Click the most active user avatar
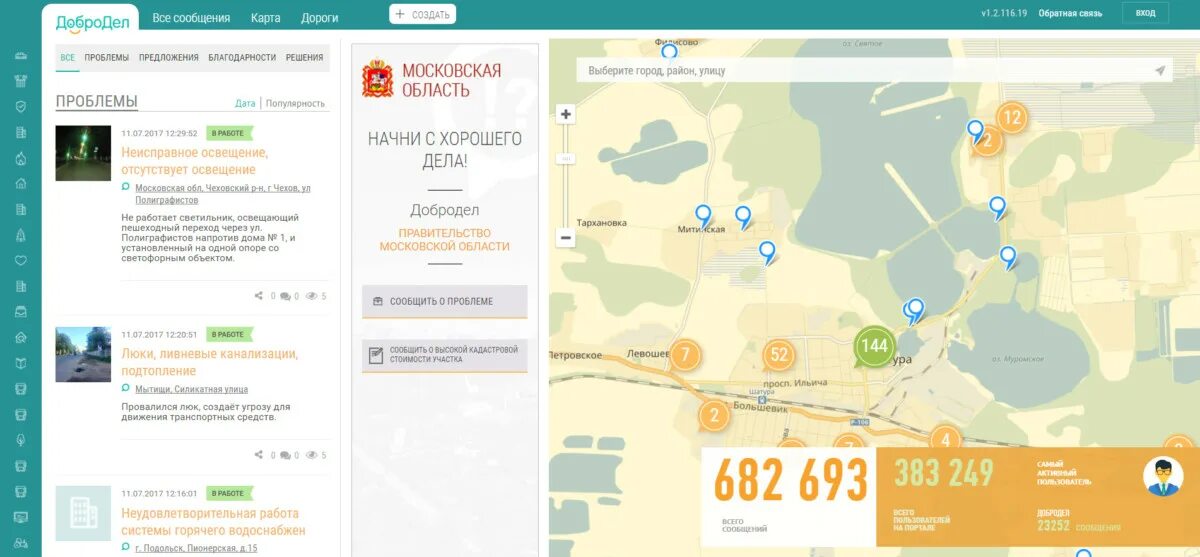 click(1163, 476)
